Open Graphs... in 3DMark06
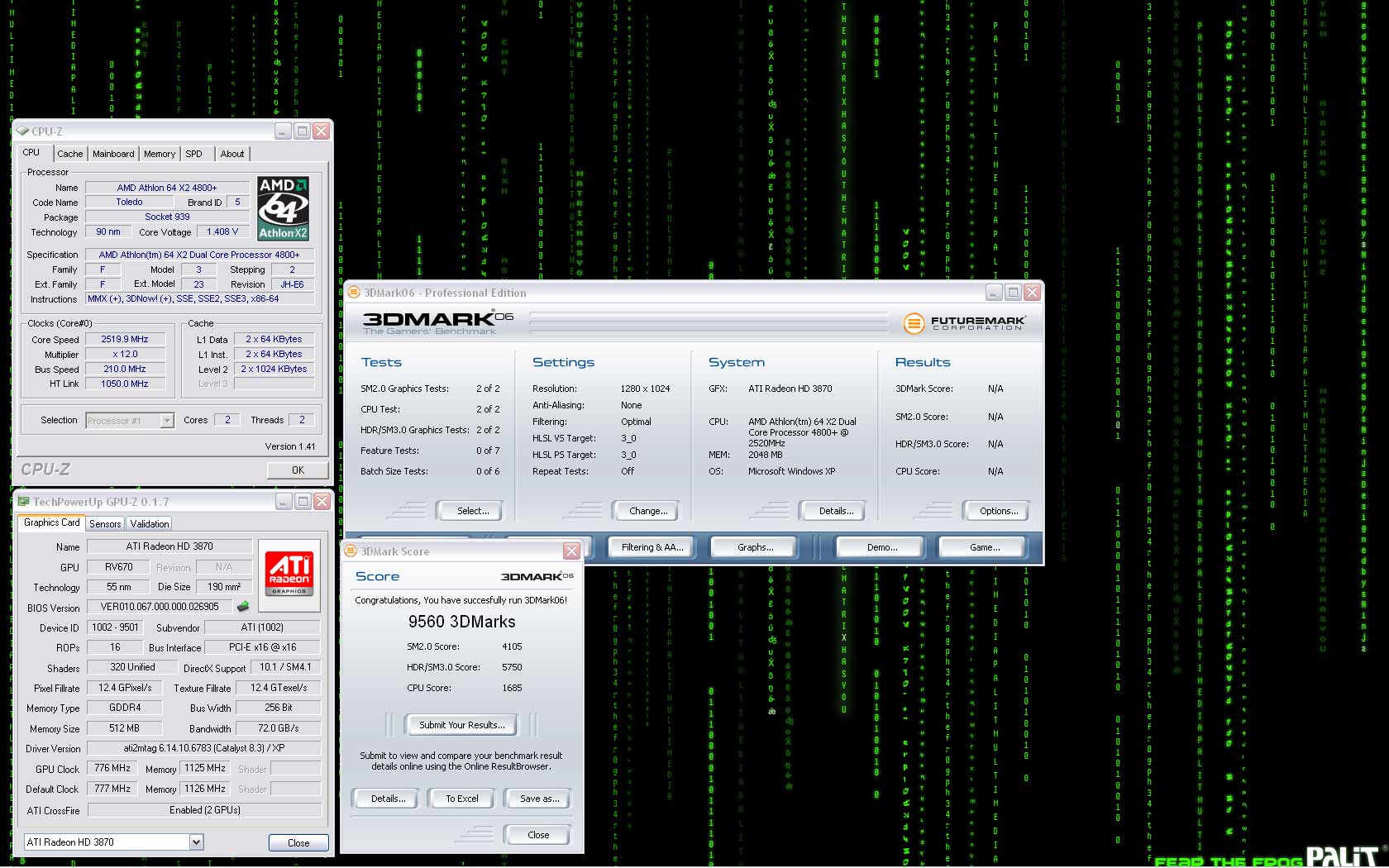Viewport: 1389px width, 868px height. [x=756, y=547]
